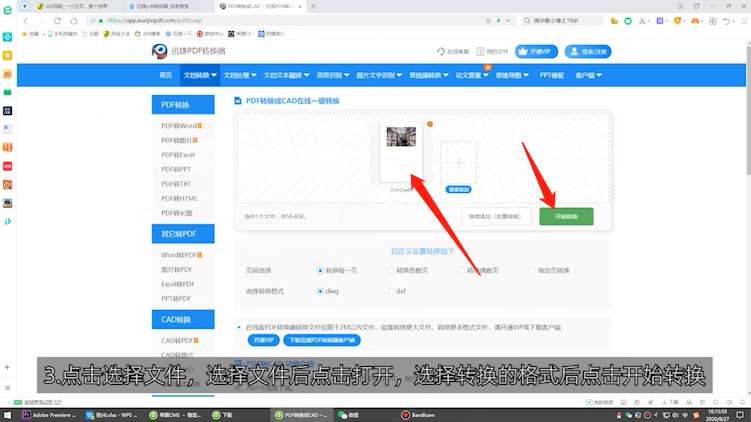Open PDF转HTML in sidebar

point(179,198)
